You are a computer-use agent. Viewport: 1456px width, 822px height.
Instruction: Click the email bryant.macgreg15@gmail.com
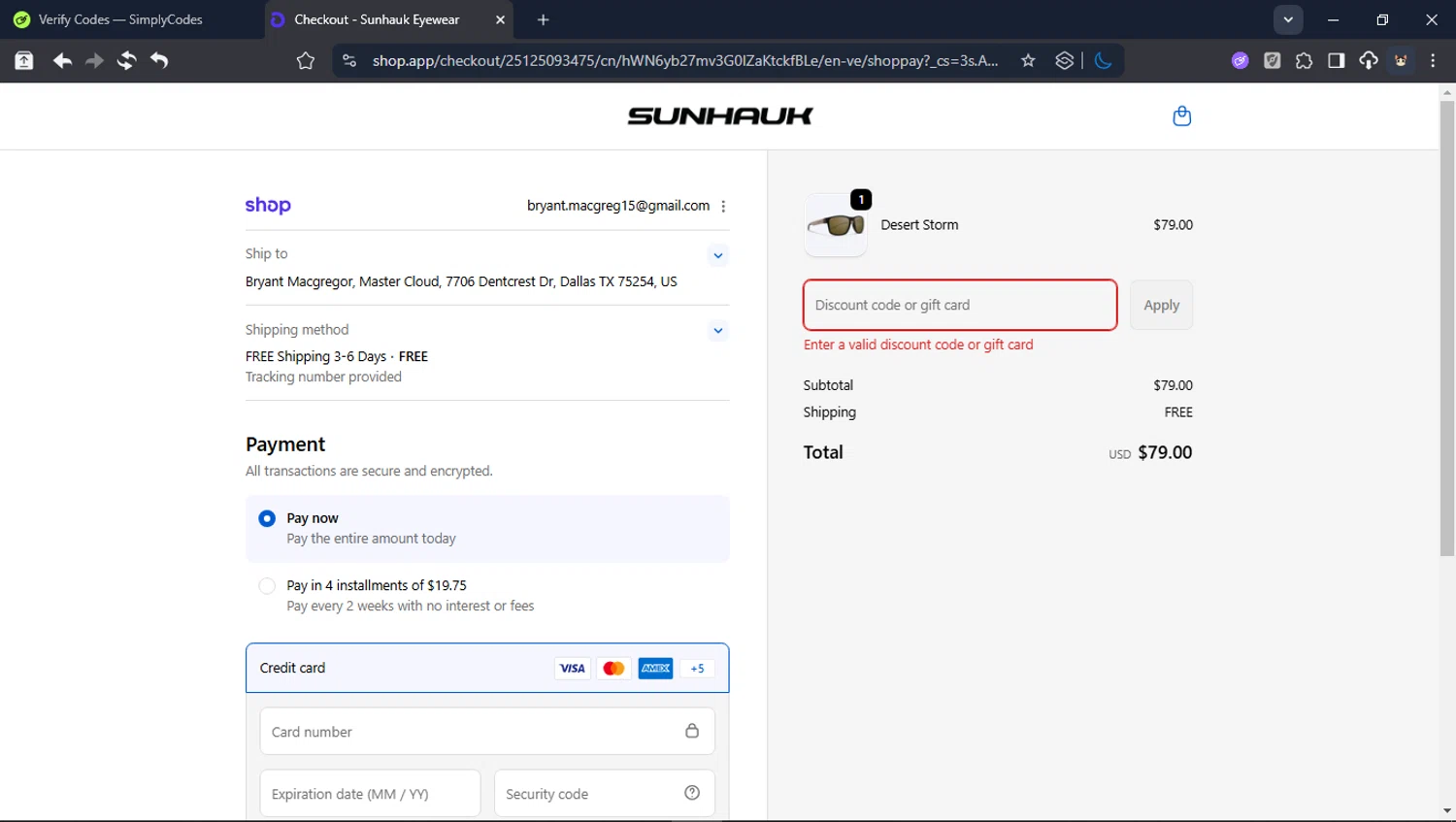618,206
